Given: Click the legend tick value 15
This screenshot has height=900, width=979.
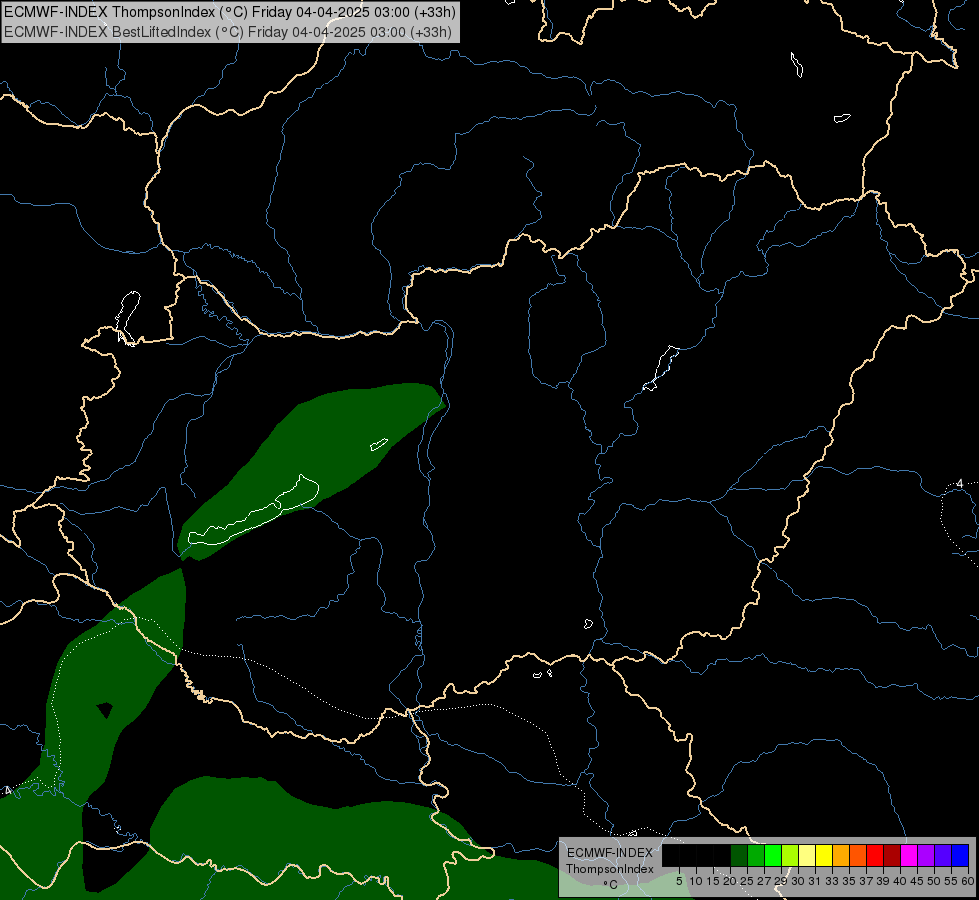Looking at the screenshot, I should [713, 881].
